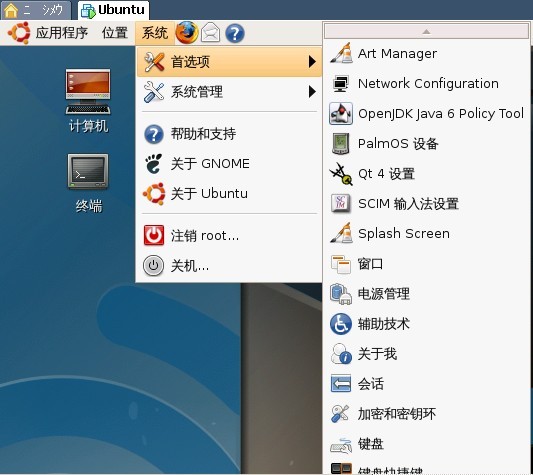The width and height of the screenshot is (533, 475).
Task: Choose 注销 root... to log out
Action: 229,235
